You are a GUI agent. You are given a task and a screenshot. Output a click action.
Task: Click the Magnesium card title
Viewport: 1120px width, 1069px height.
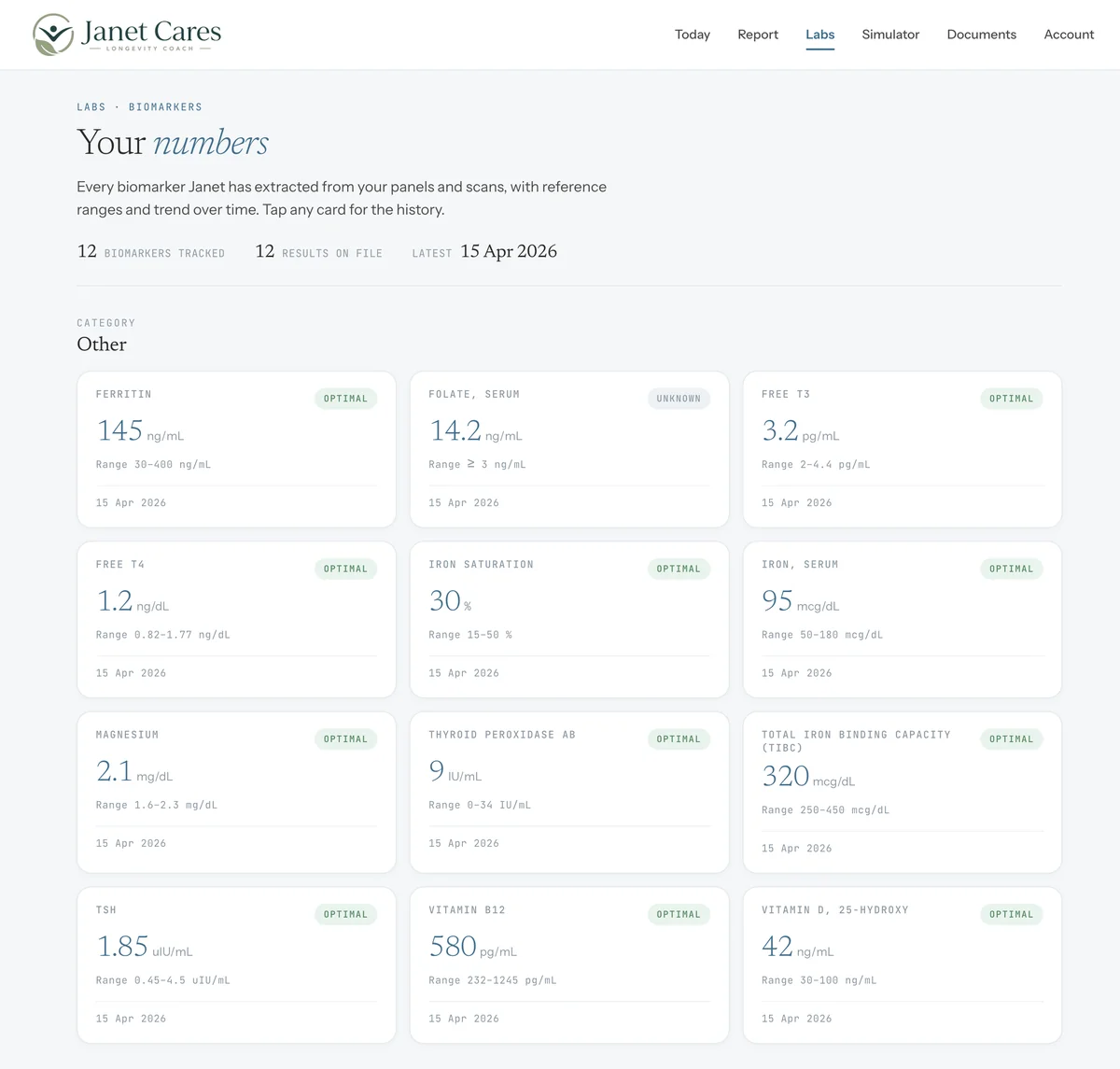pos(127,735)
